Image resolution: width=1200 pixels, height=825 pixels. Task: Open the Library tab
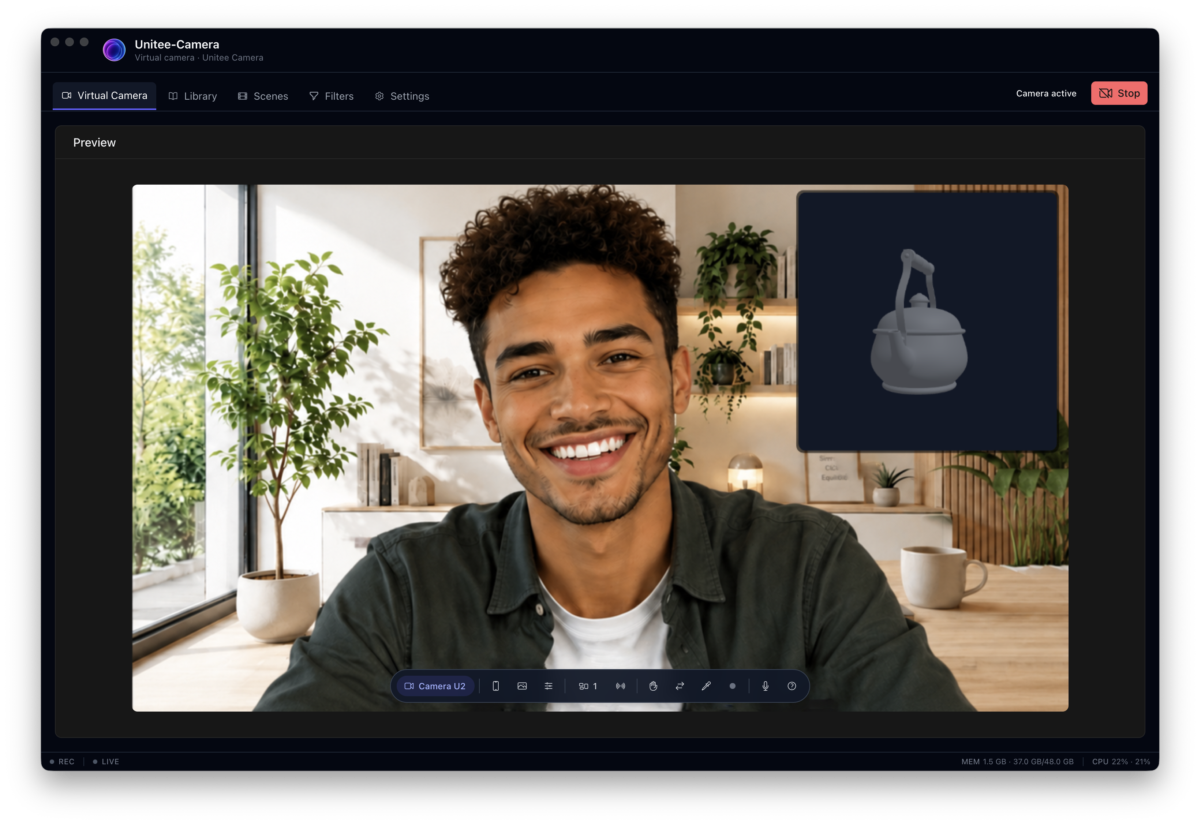pos(193,96)
